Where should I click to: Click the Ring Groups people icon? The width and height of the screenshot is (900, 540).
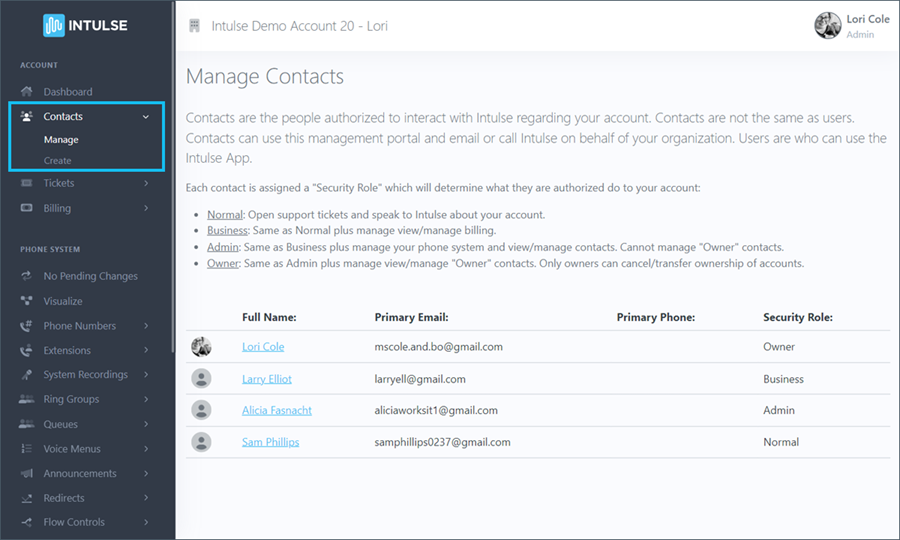(x=26, y=399)
